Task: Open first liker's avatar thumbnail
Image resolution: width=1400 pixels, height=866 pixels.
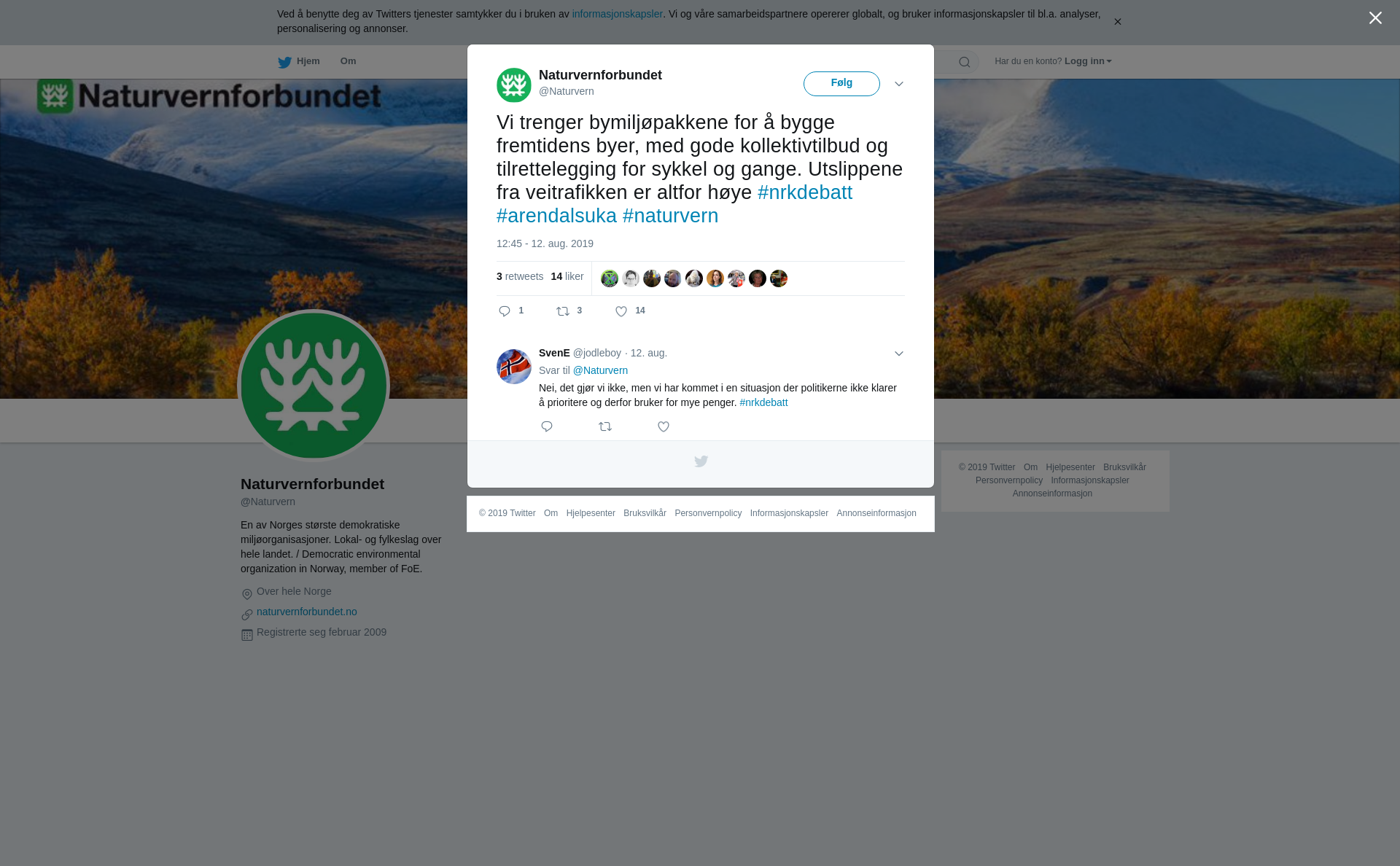Action: (x=610, y=278)
